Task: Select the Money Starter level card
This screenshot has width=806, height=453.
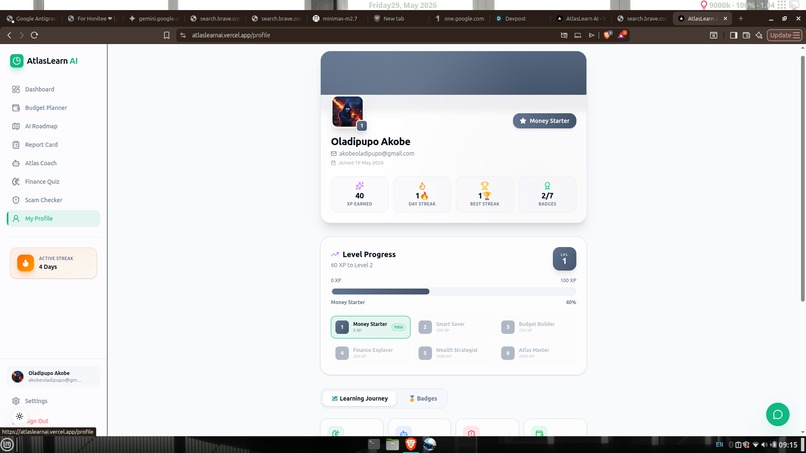Action: [x=371, y=327]
